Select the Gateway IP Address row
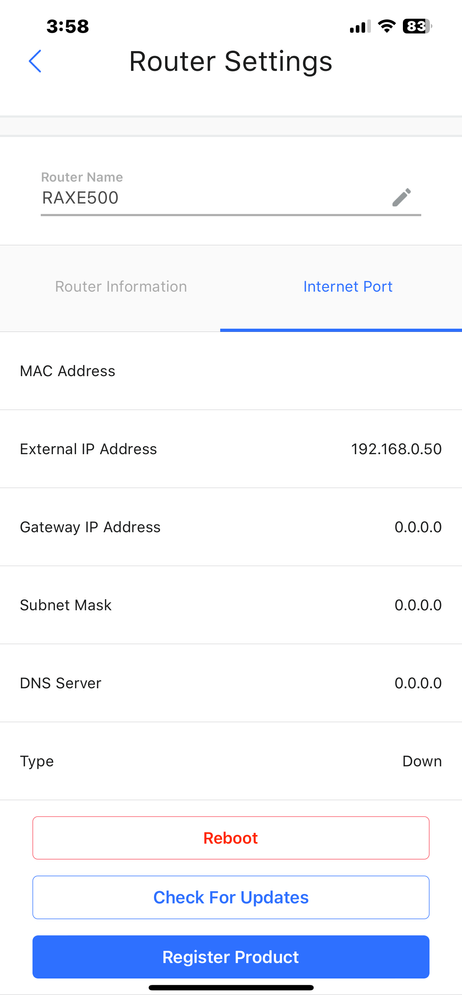Screen dimensions: 462x999 pos(231,527)
